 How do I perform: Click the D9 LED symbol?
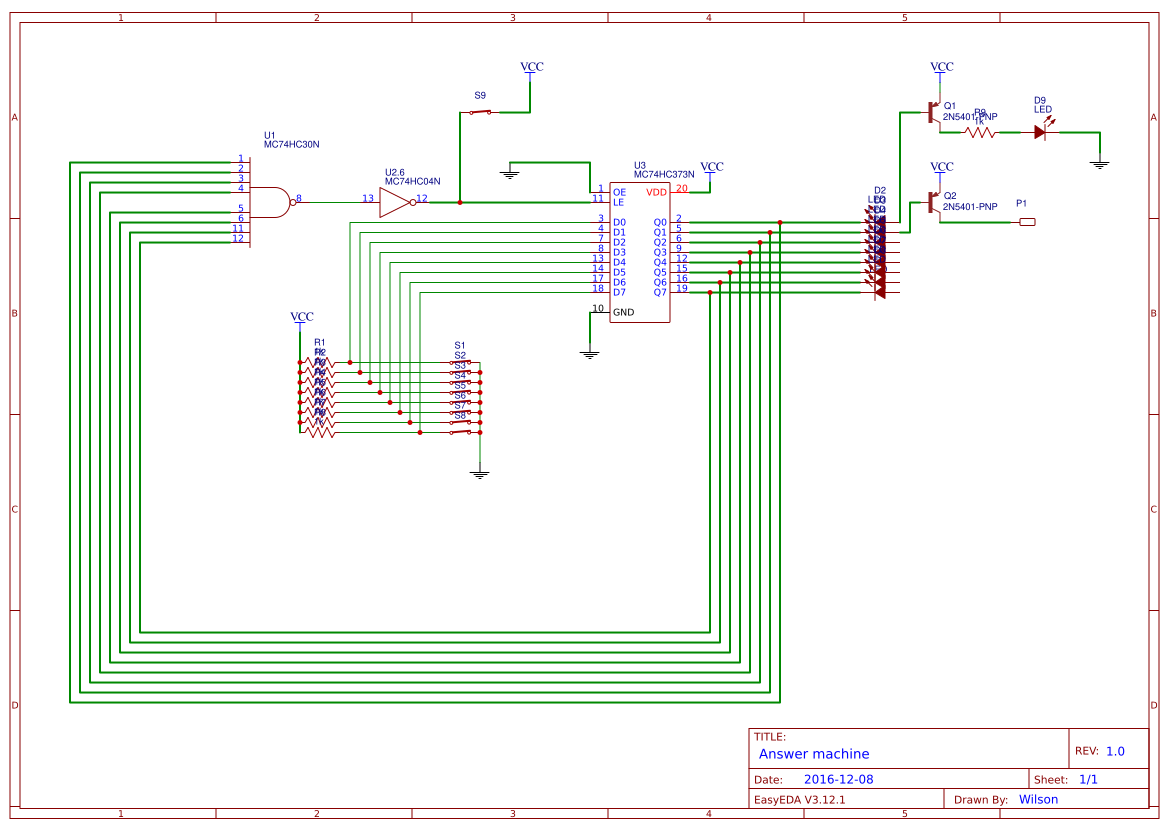pos(1040,130)
